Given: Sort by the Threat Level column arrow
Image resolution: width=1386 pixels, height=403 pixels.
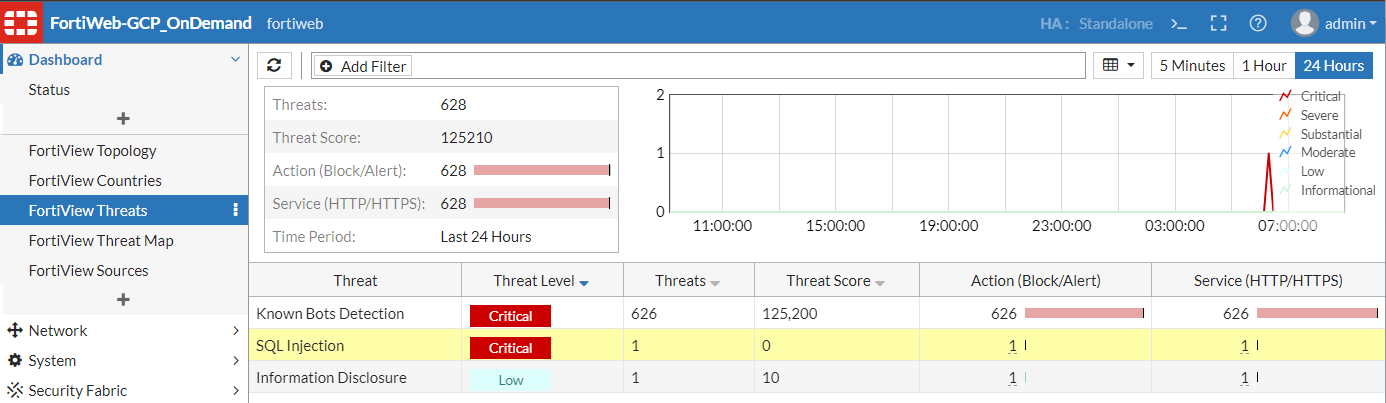Looking at the screenshot, I should coord(584,284).
